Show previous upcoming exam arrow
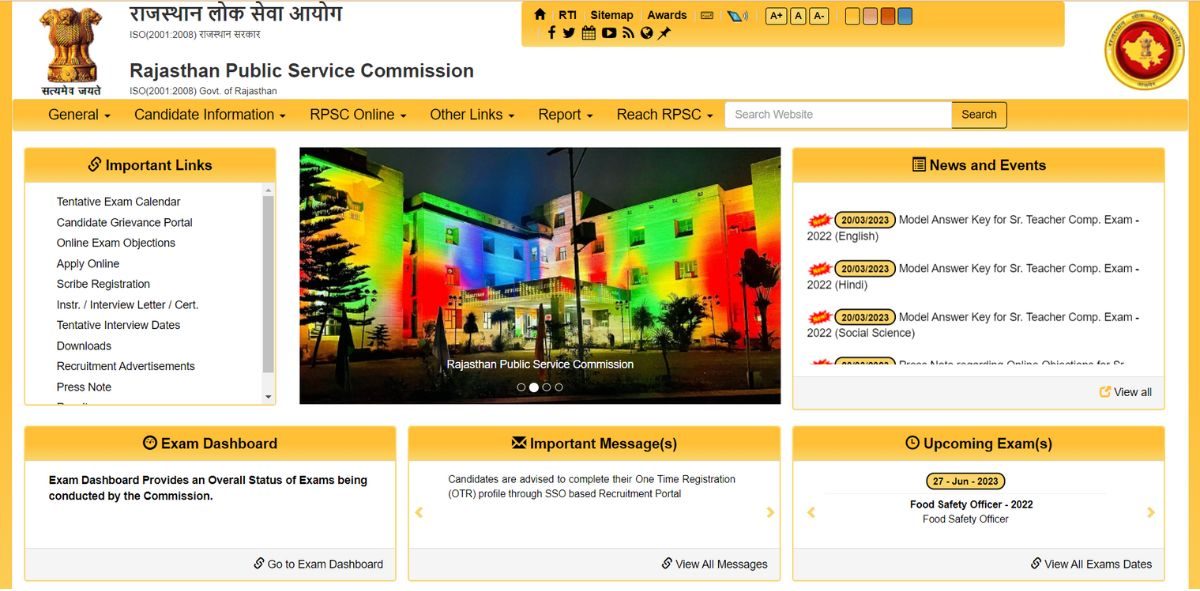Viewport: 1200px width, 591px height. [x=811, y=513]
